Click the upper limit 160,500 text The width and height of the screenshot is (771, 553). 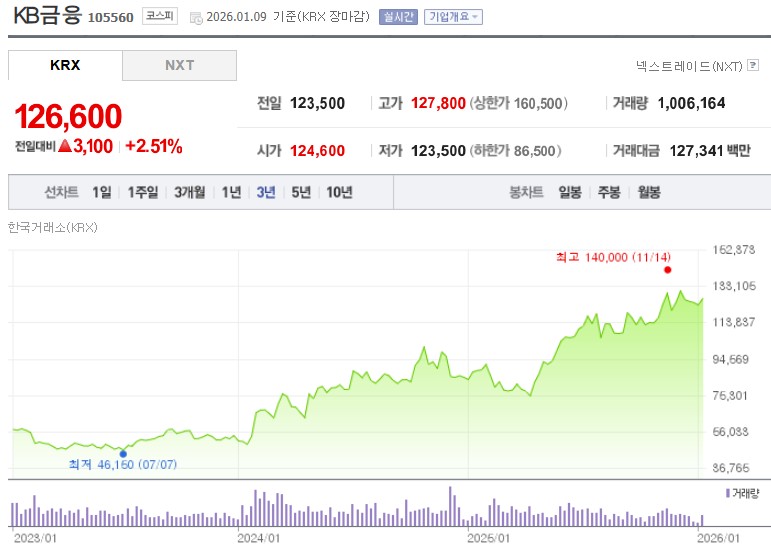click(x=519, y=103)
